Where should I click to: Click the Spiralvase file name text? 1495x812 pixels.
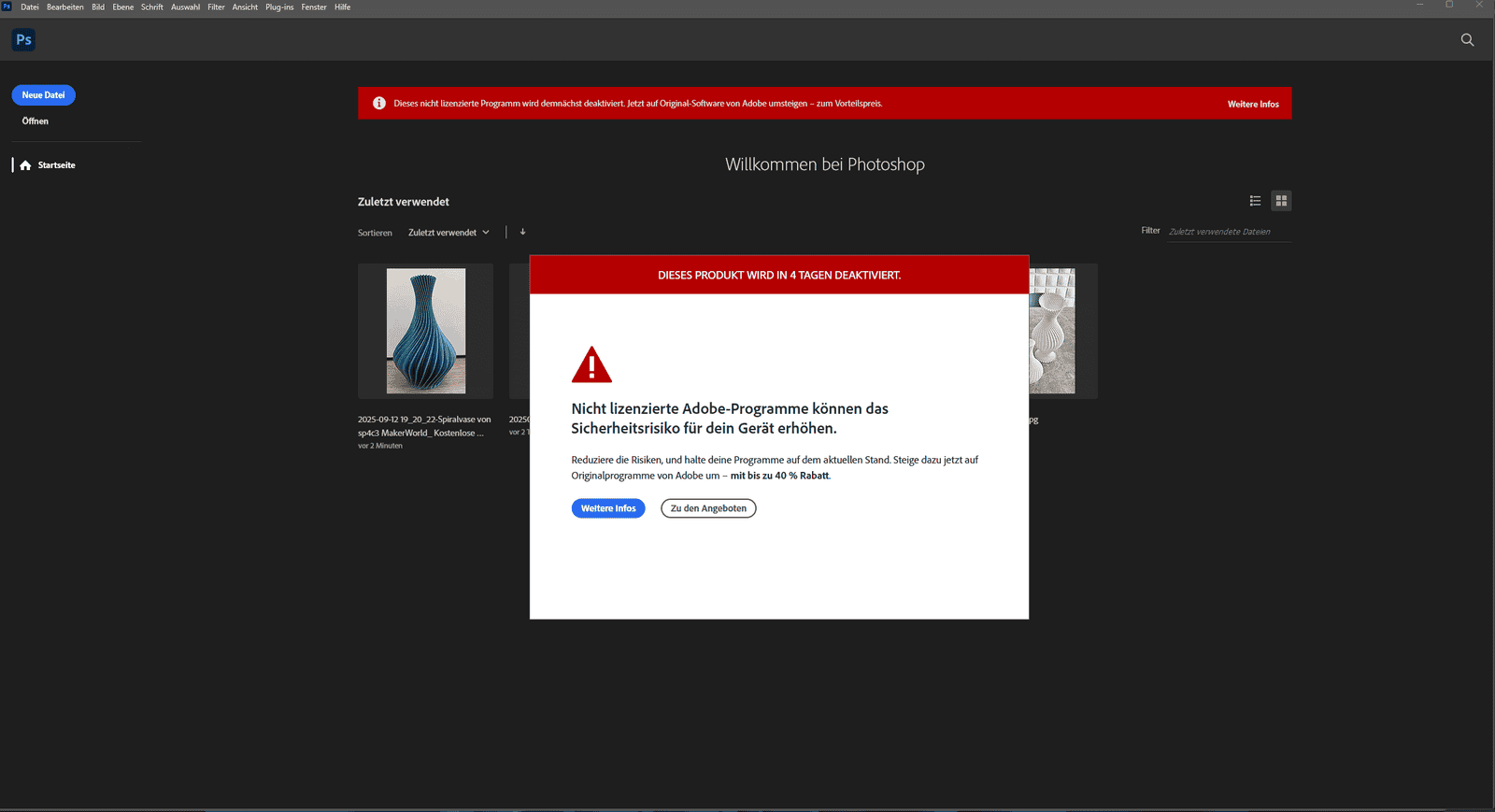coord(424,426)
